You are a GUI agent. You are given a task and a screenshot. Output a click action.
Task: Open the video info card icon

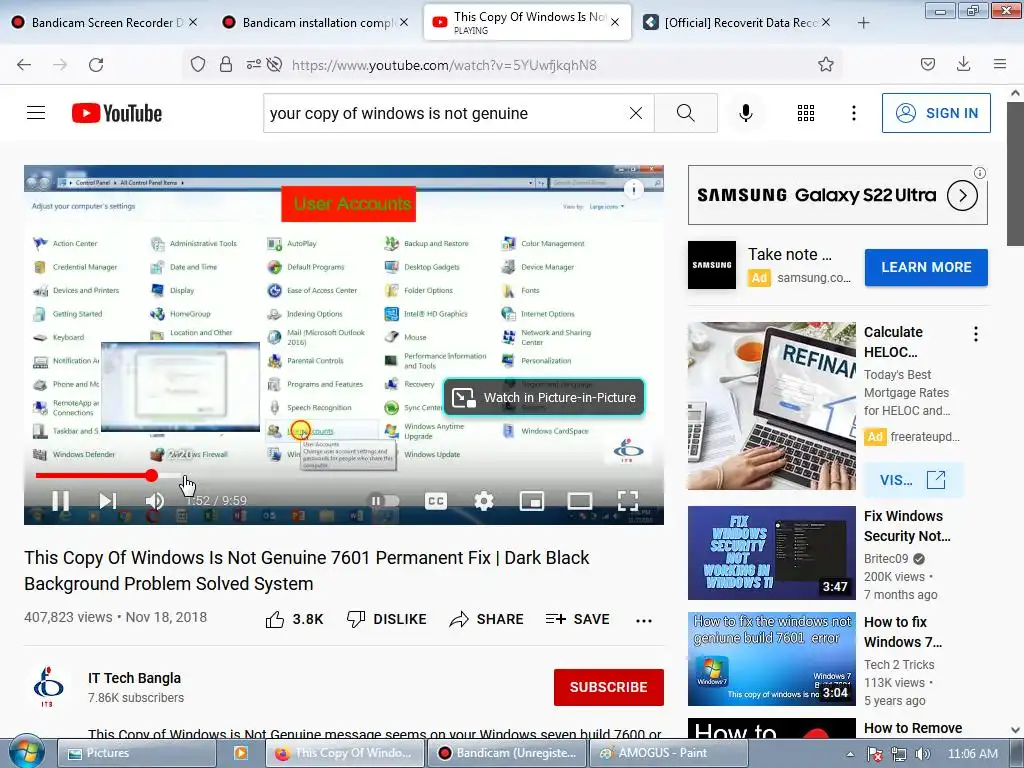633,189
